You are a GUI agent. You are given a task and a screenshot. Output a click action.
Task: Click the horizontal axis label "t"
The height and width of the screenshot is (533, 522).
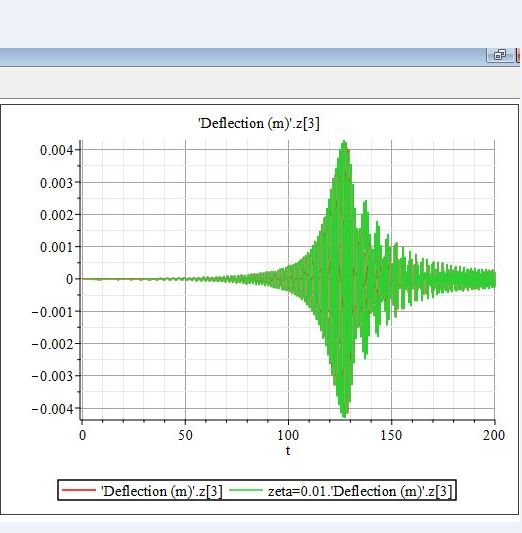288,451
